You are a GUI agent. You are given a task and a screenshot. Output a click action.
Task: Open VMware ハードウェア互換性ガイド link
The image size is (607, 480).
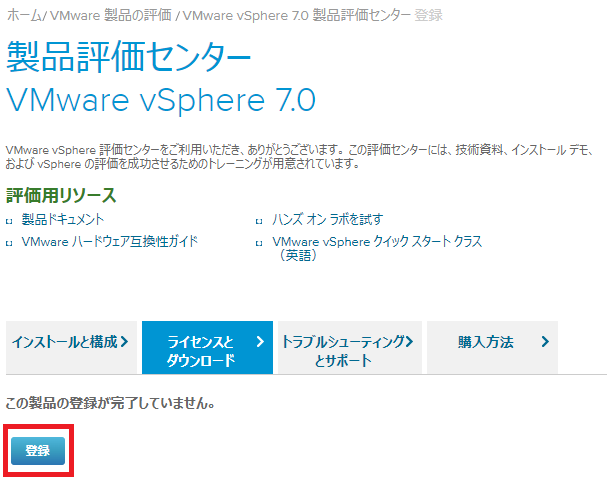(x=110, y=242)
